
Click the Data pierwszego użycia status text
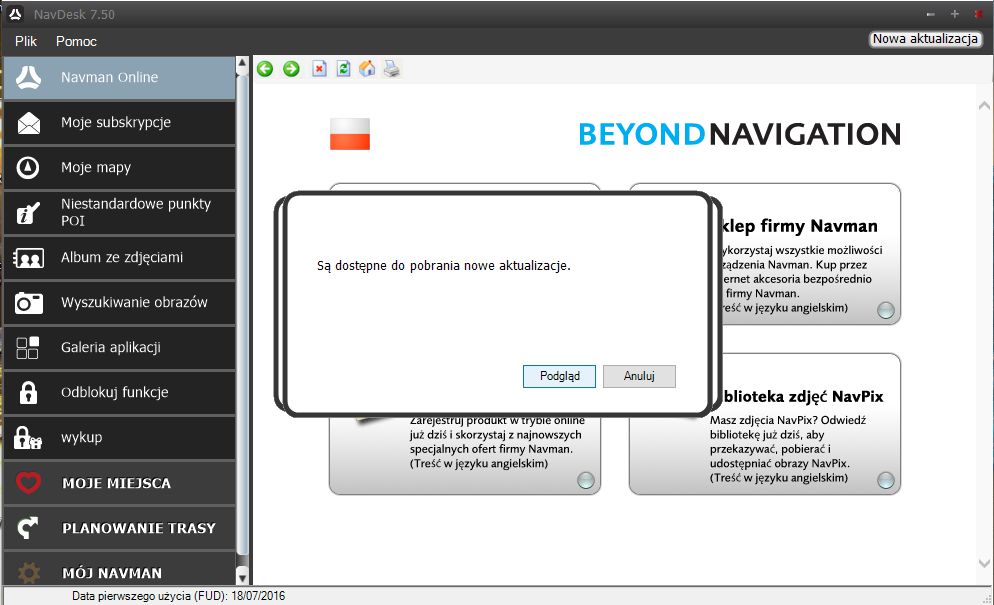click(x=178, y=596)
